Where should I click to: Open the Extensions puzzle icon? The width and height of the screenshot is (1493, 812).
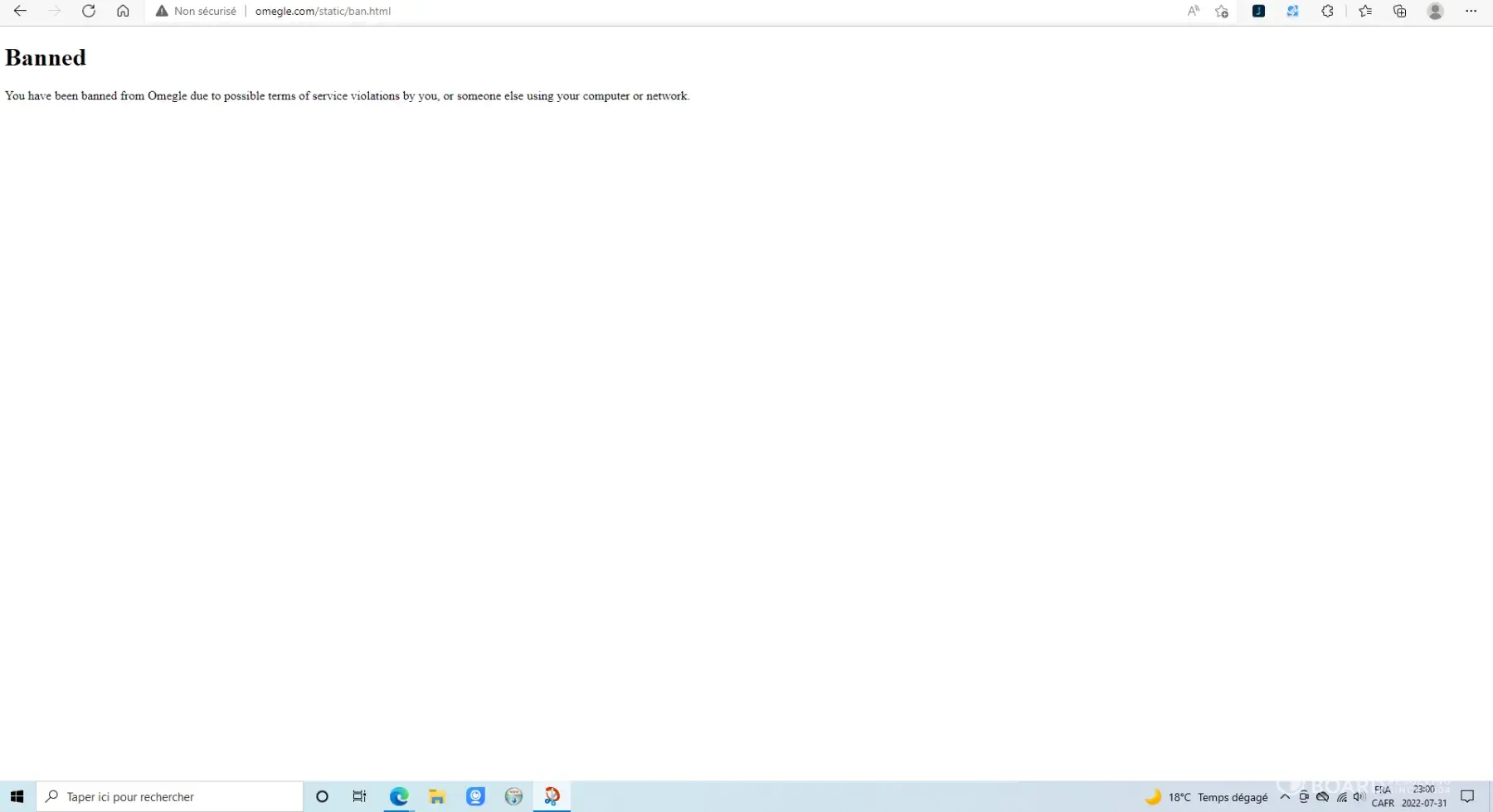pyautogui.click(x=1327, y=11)
